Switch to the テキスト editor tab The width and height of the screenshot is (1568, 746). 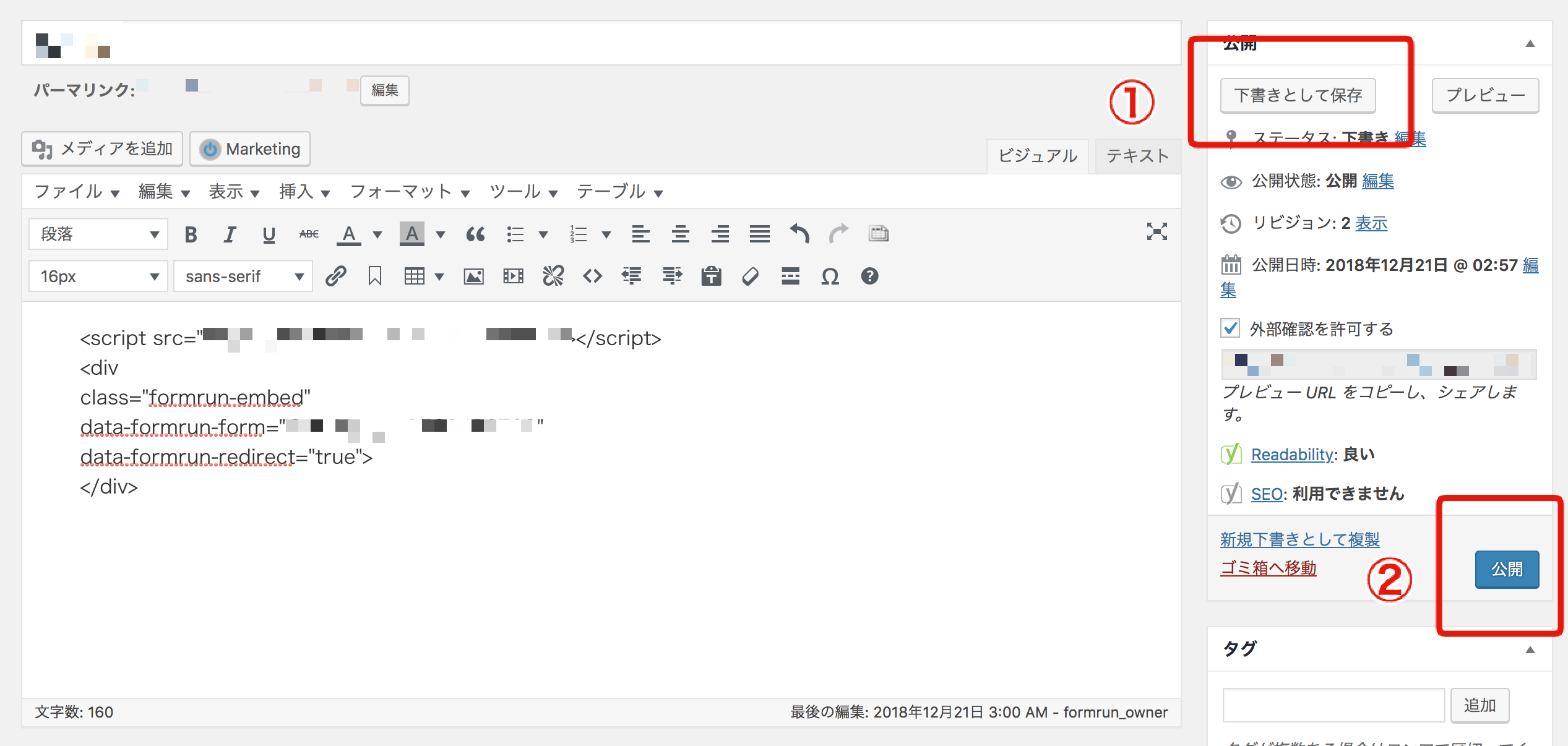point(1137,156)
